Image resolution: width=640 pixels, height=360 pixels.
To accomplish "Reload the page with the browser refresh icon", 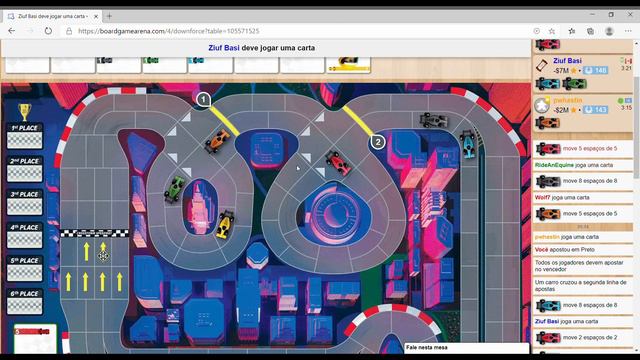I will pyautogui.click(x=48, y=31).
